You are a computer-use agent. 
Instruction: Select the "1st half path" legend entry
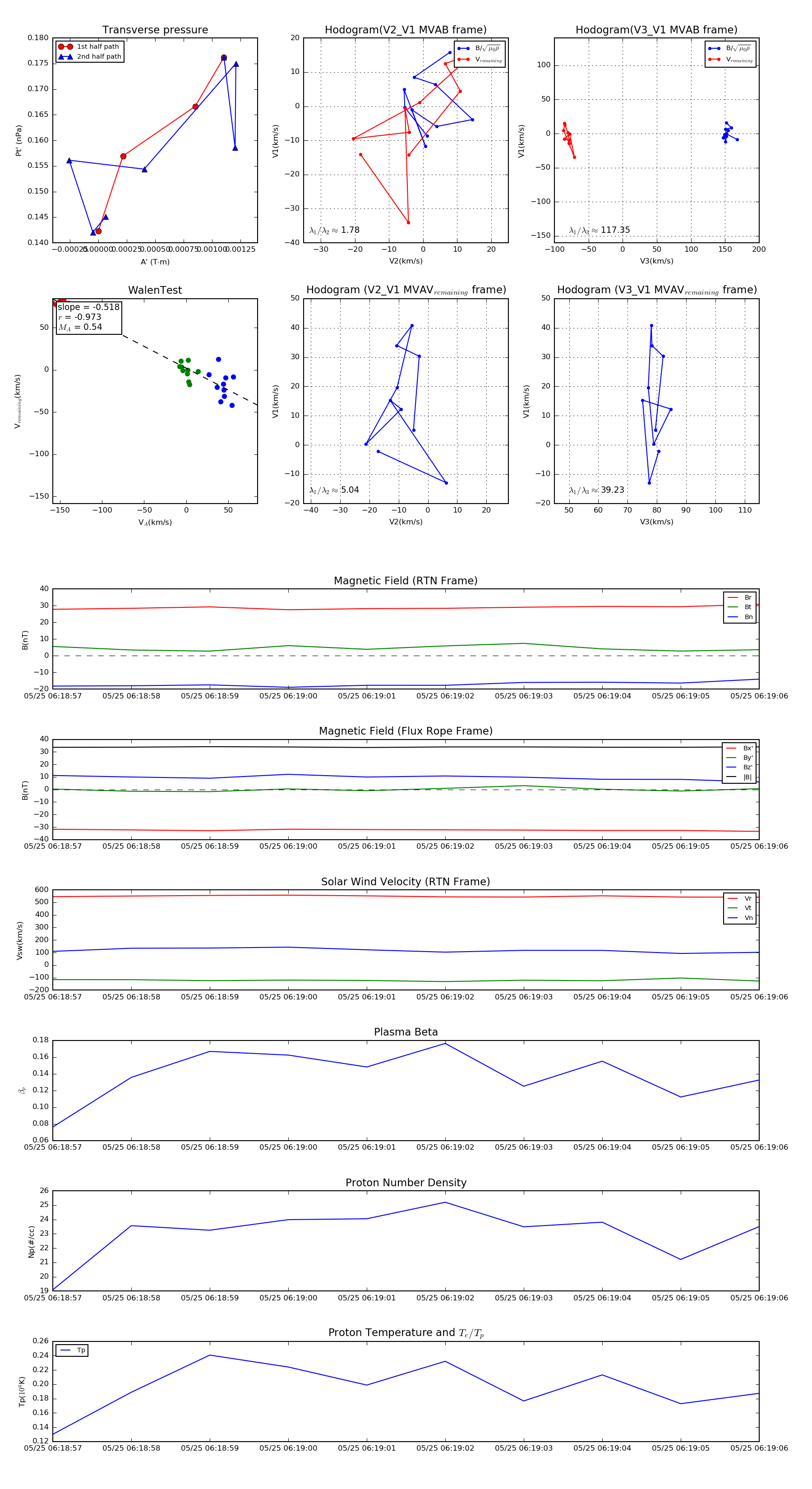coord(89,47)
